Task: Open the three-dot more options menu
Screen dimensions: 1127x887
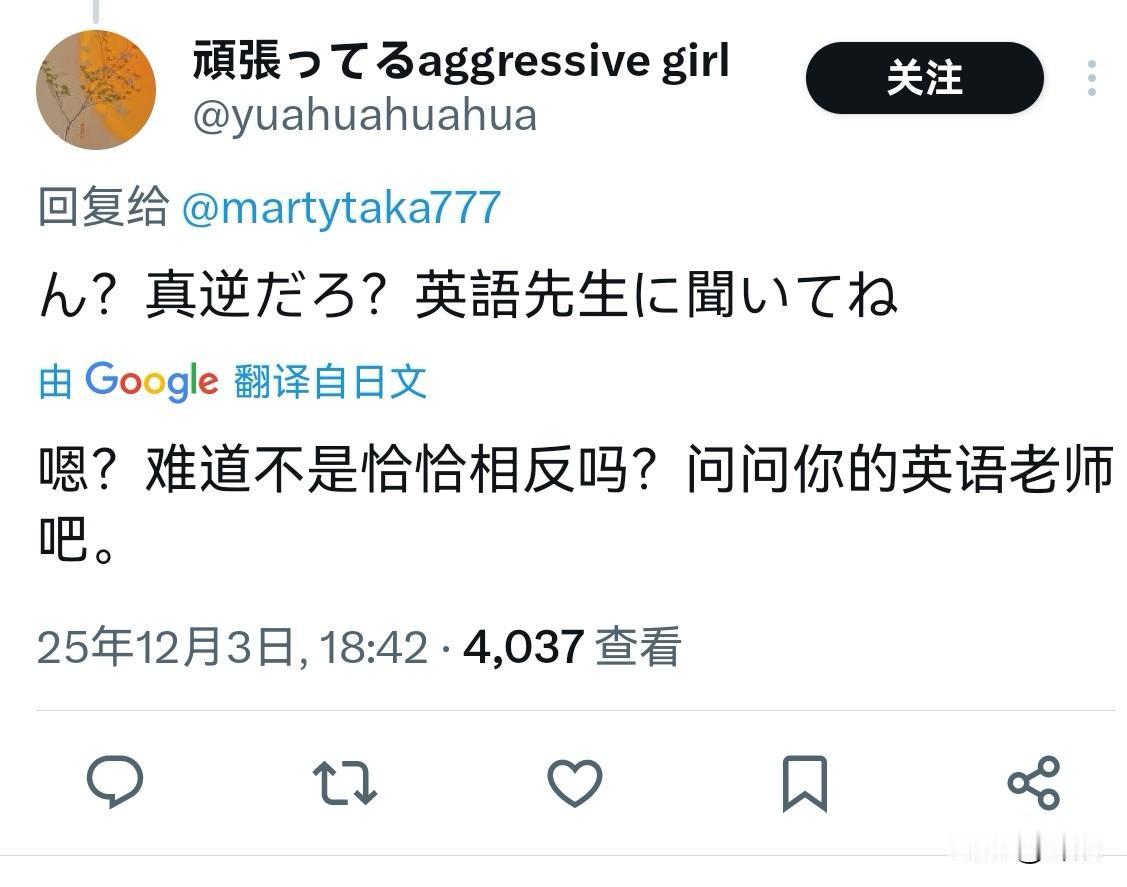Action: 1092,78
